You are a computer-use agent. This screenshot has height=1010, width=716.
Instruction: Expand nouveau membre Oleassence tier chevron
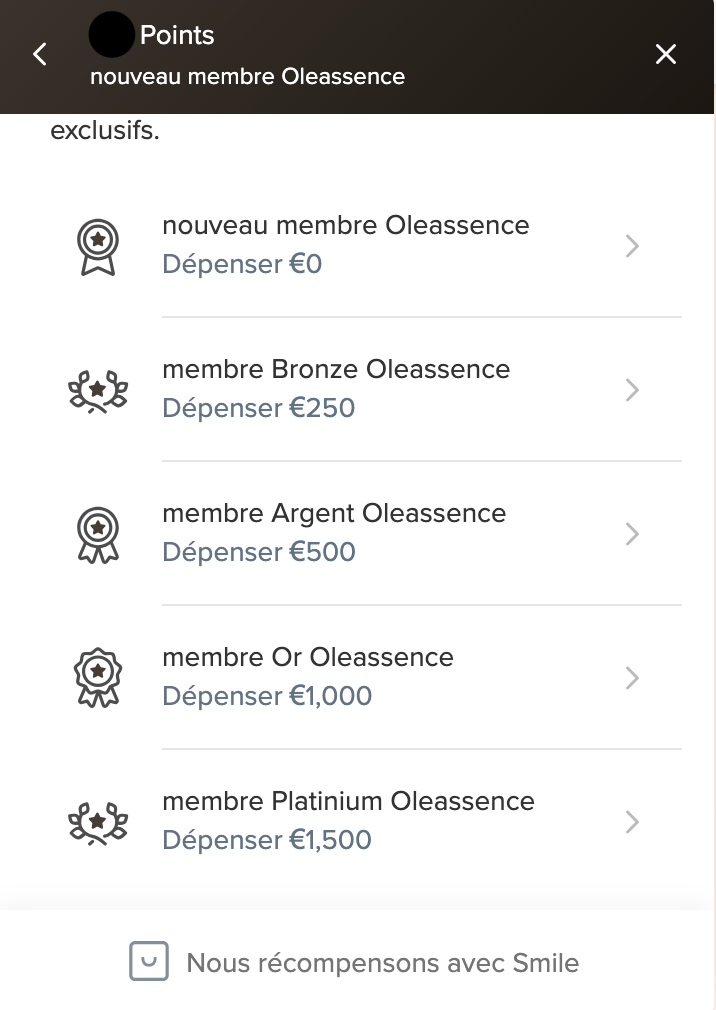click(632, 246)
